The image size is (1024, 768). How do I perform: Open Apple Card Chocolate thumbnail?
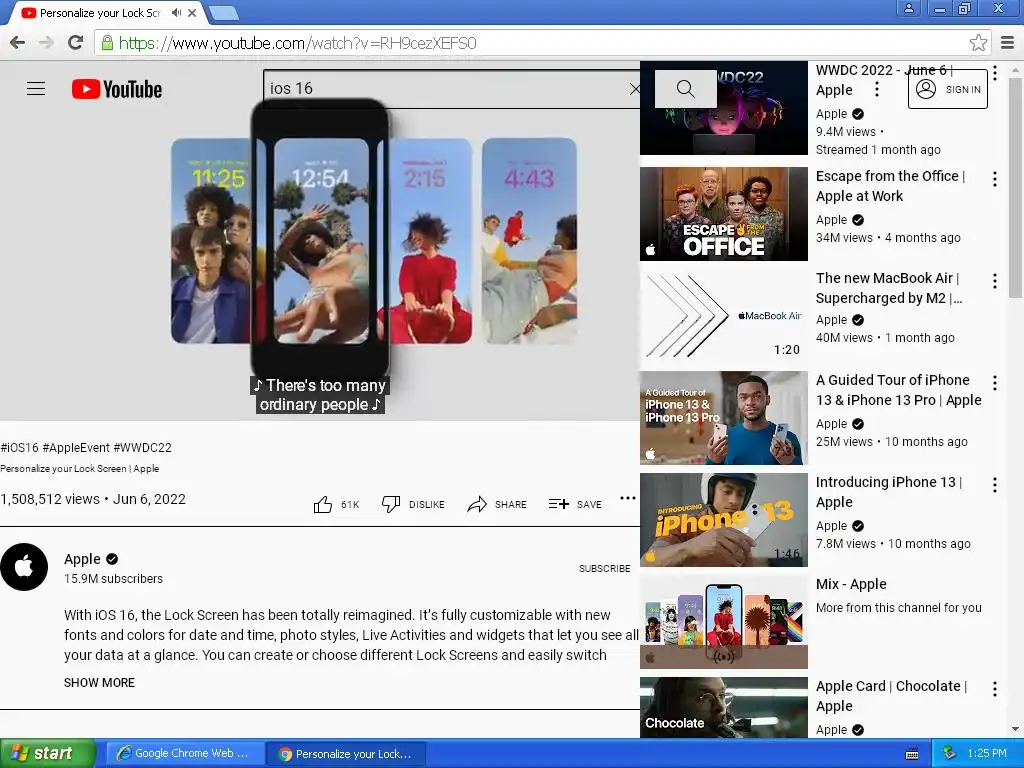[x=724, y=707]
